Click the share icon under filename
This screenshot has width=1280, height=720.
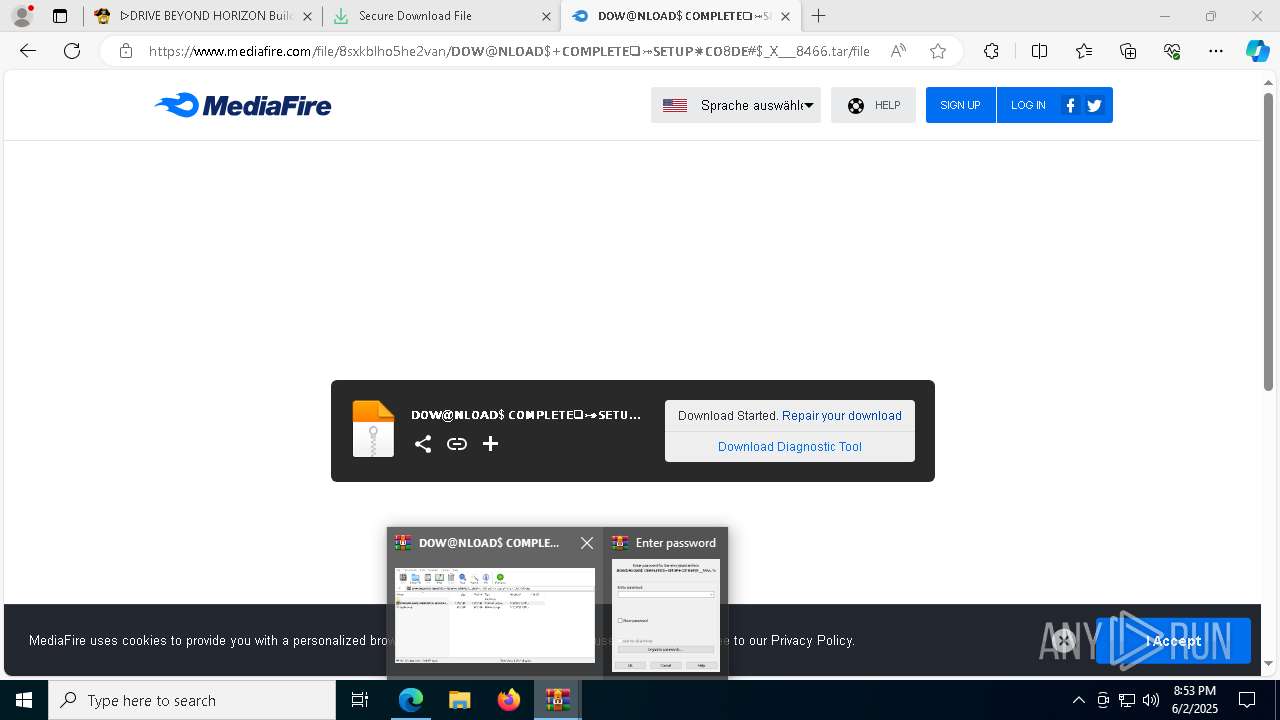click(423, 444)
